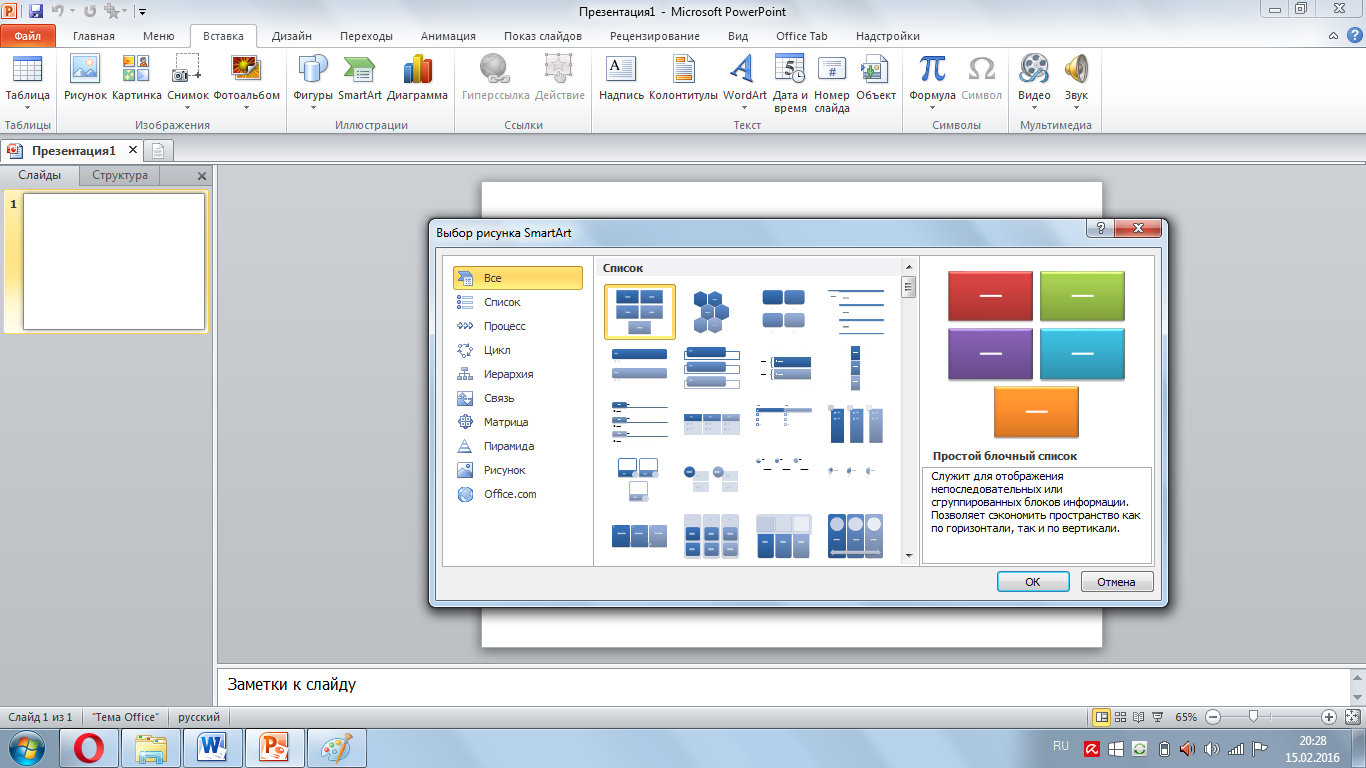This screenshot has width=1366, height=768.
Task: Expand the Видео dropdown arrow
Action: pos(1034,107)
